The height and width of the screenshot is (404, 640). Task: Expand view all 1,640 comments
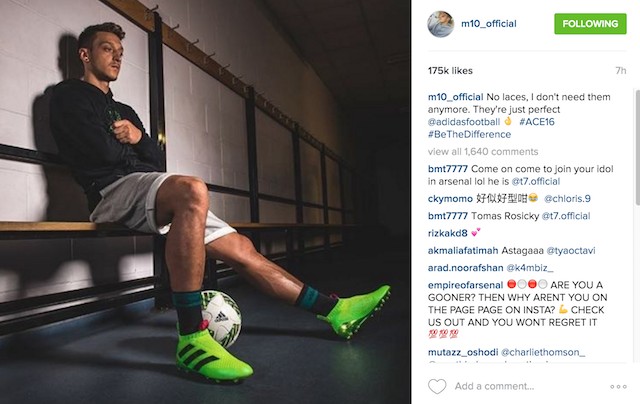tap(483, 151)
